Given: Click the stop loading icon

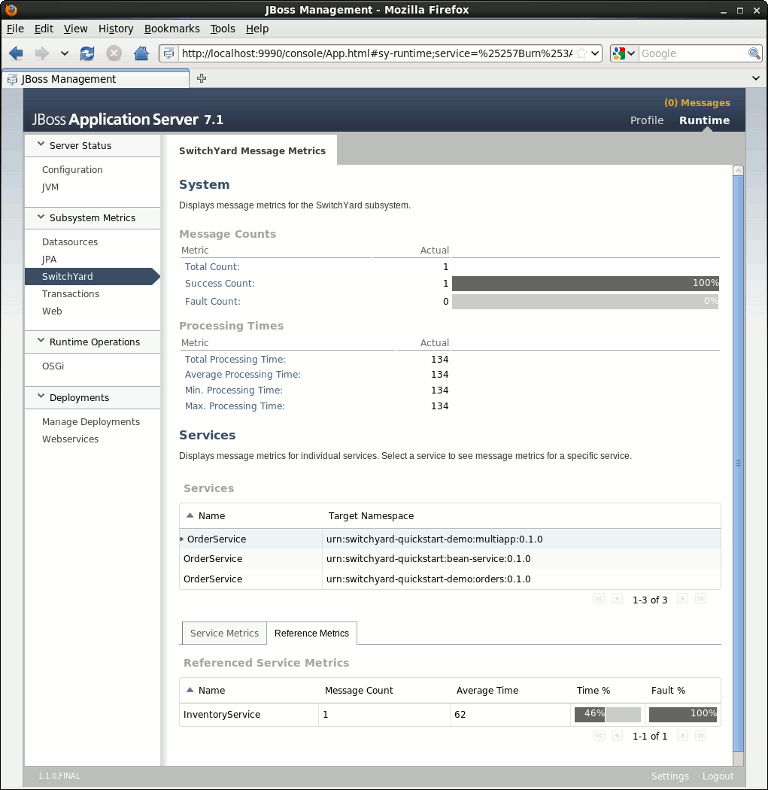Looking at the screenshot, I should [x=114, y=53].
